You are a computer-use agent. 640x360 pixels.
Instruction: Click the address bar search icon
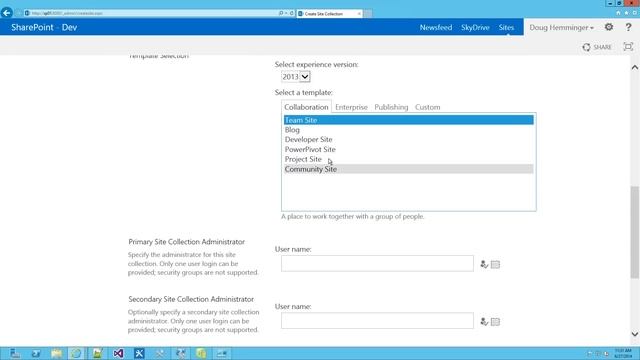[x=281, y=13]
